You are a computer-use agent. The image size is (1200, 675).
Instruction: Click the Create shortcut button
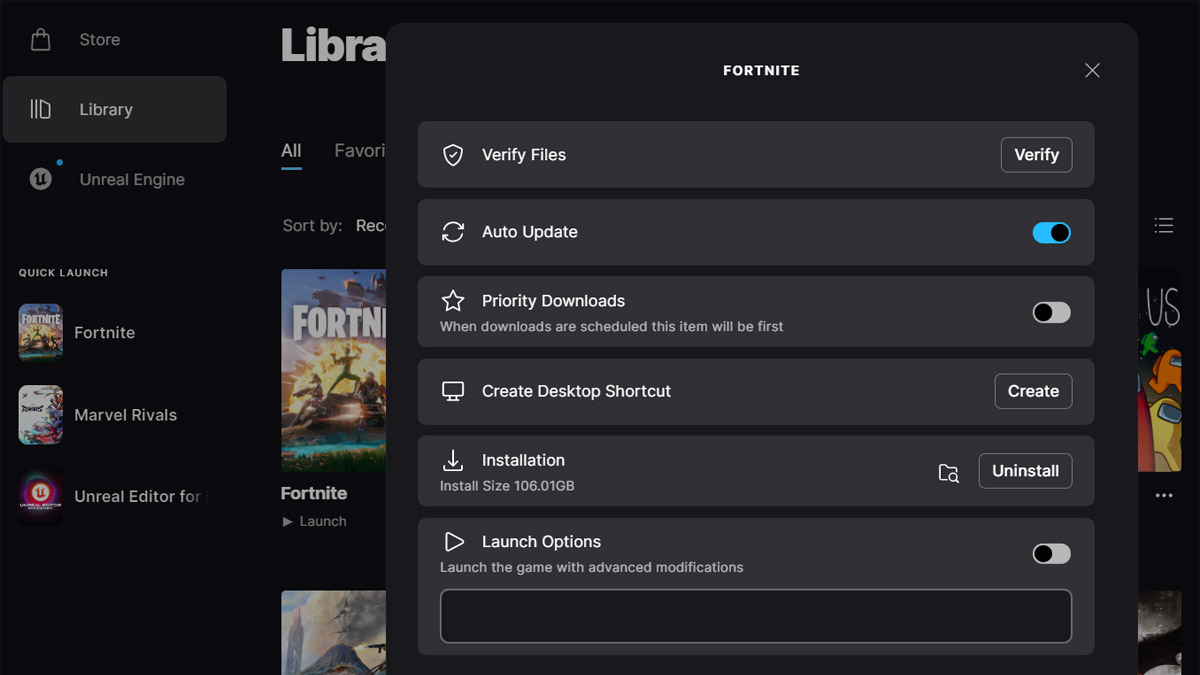click(x=1033, y=391)
